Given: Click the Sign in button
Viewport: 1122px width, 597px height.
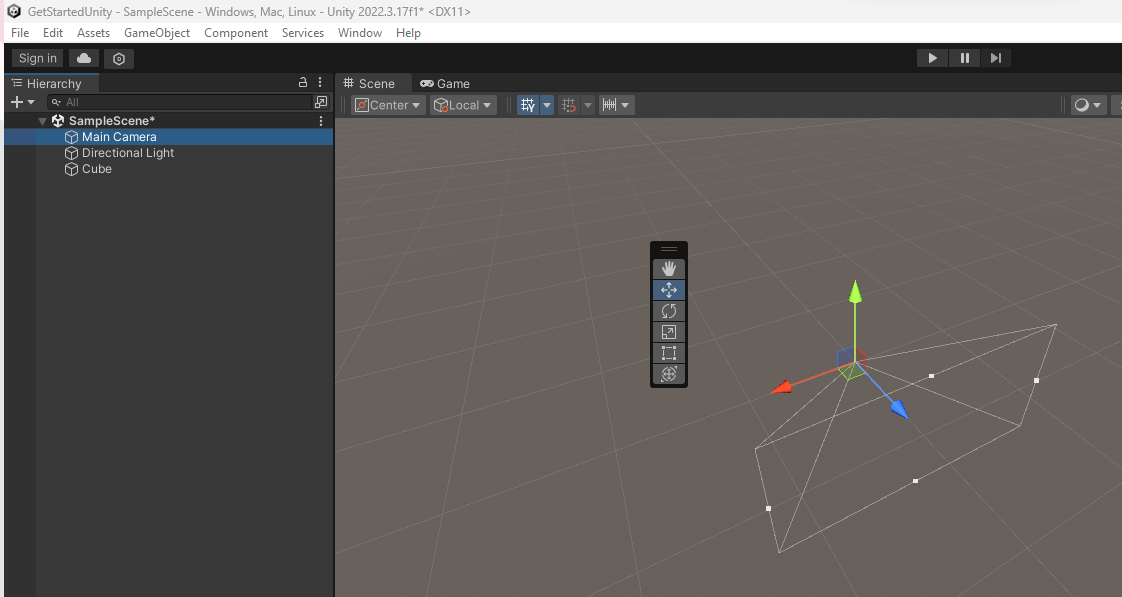Looking at the screenshot, I should tap(37, 58).
